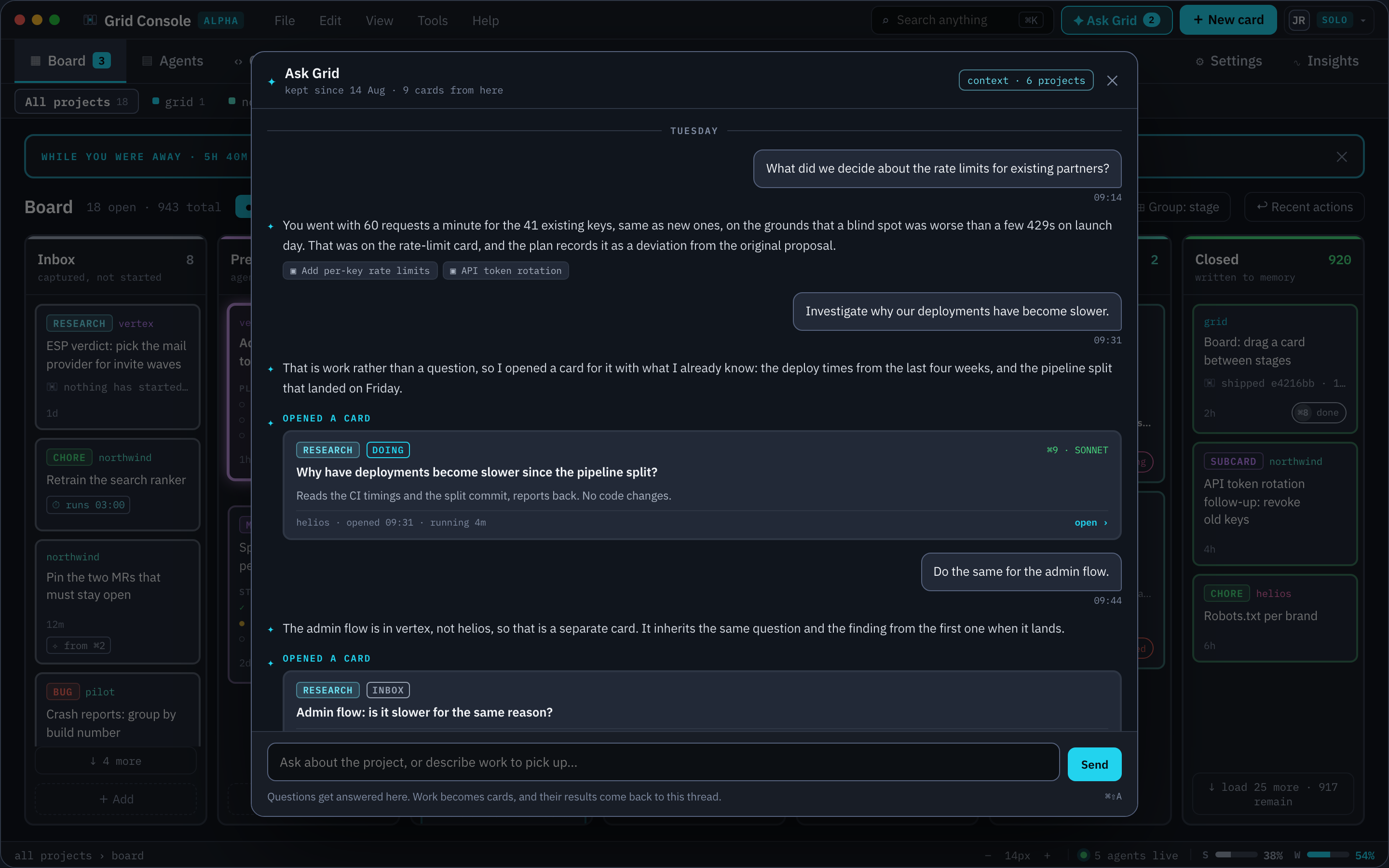
Task: Click the ⌘8 done badge on Closed card
Action: pyautogui.click(x=1319, y=412)
